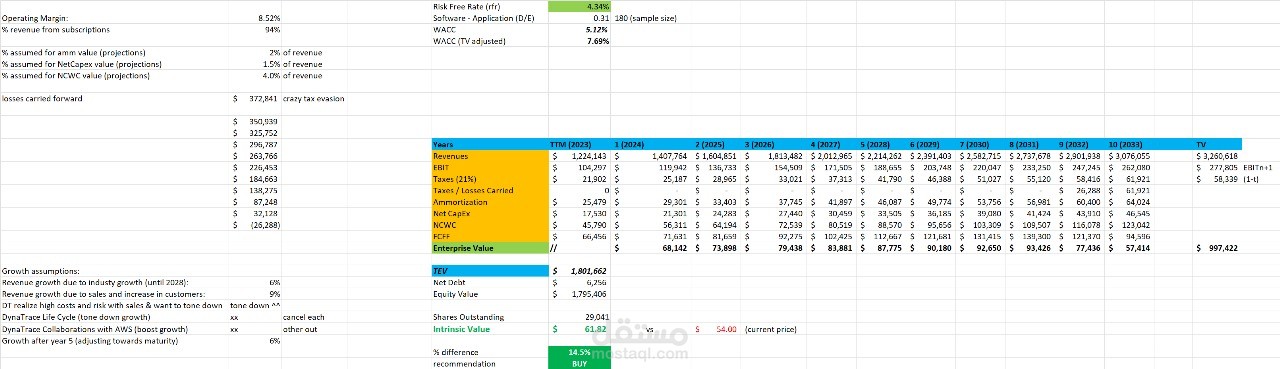The image size is (1280, 369).
Task: Select the 'crazy tax evasion' note cell
Action: pyautogui.click(x=314, y=99)
